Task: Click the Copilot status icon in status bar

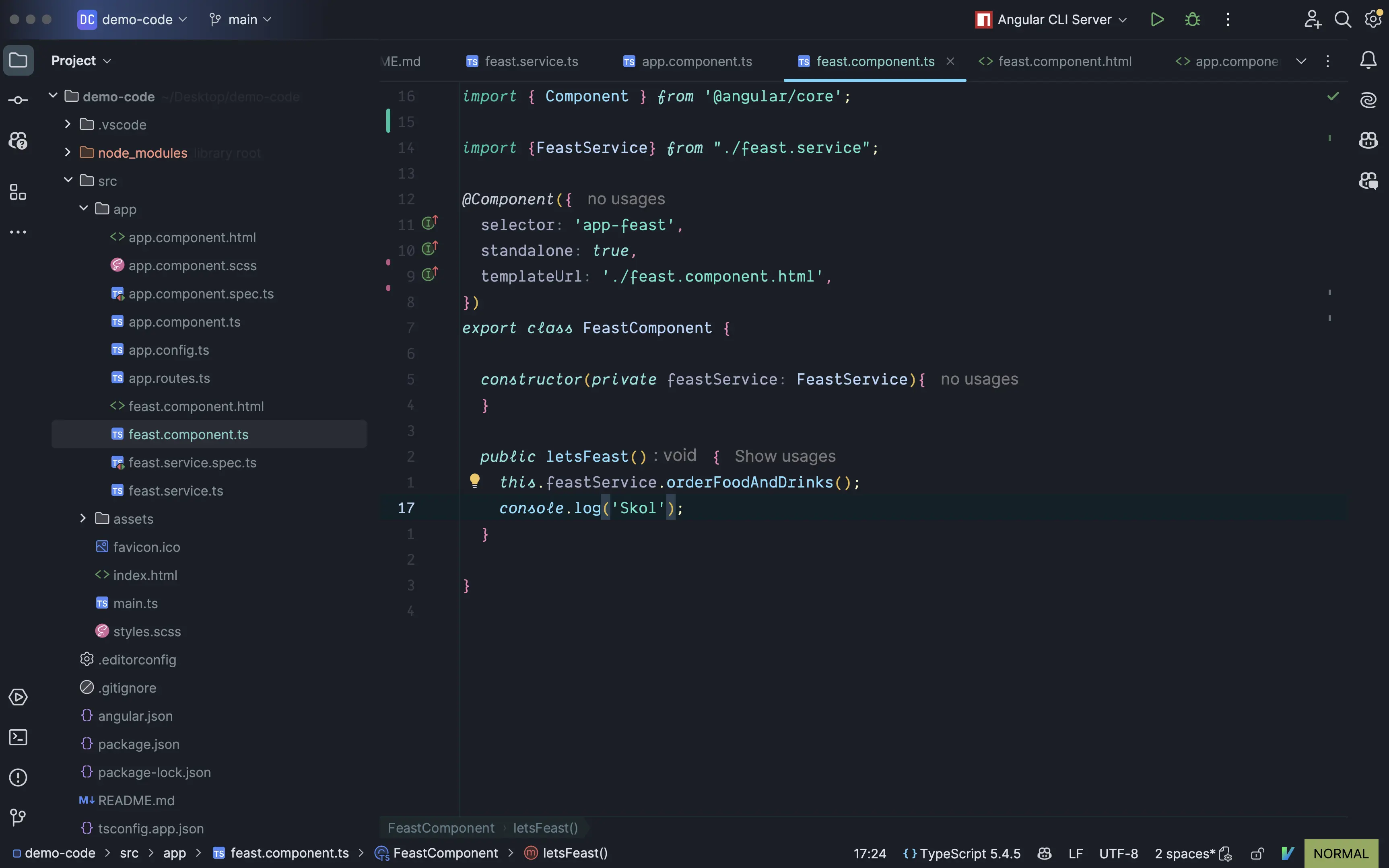Action: [1045, 854]
